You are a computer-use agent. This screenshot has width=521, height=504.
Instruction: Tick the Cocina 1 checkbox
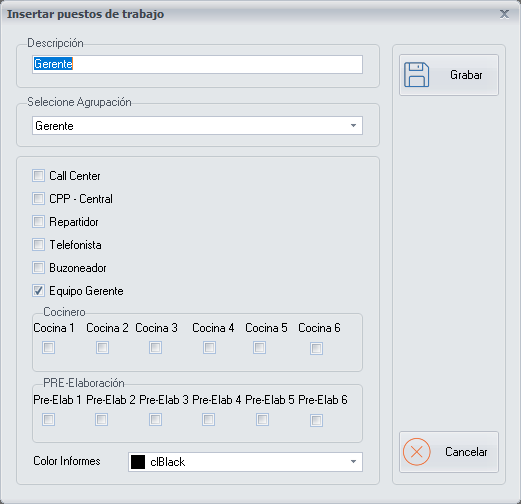48,348
